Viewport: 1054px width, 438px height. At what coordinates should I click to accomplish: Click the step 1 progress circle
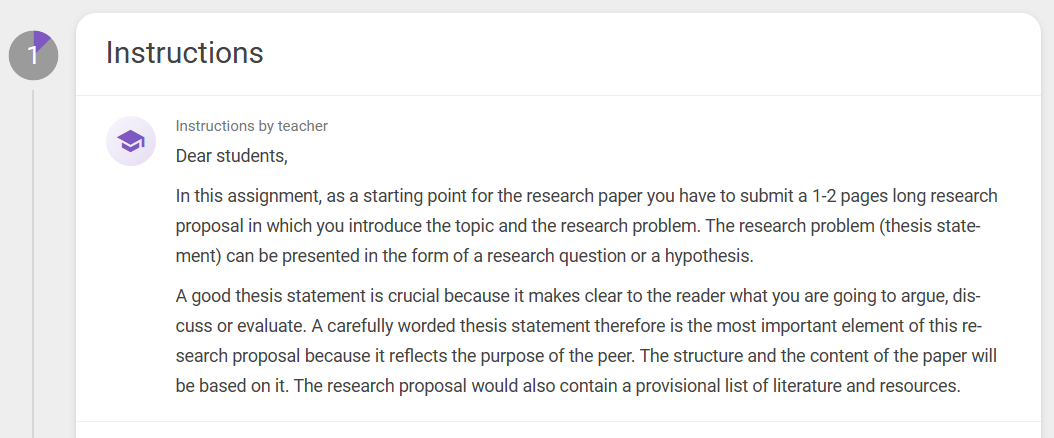[x=34, y=55]
